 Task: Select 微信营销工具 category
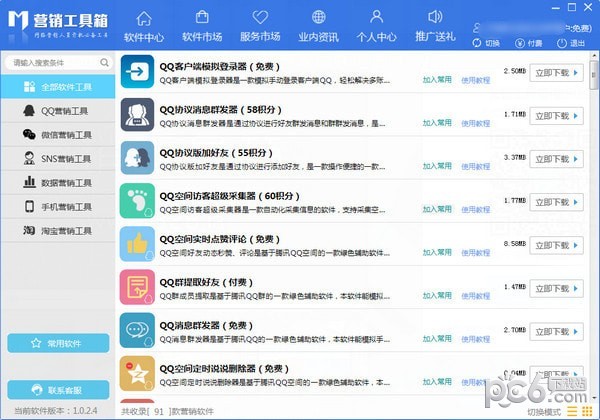tap(58, 135)
